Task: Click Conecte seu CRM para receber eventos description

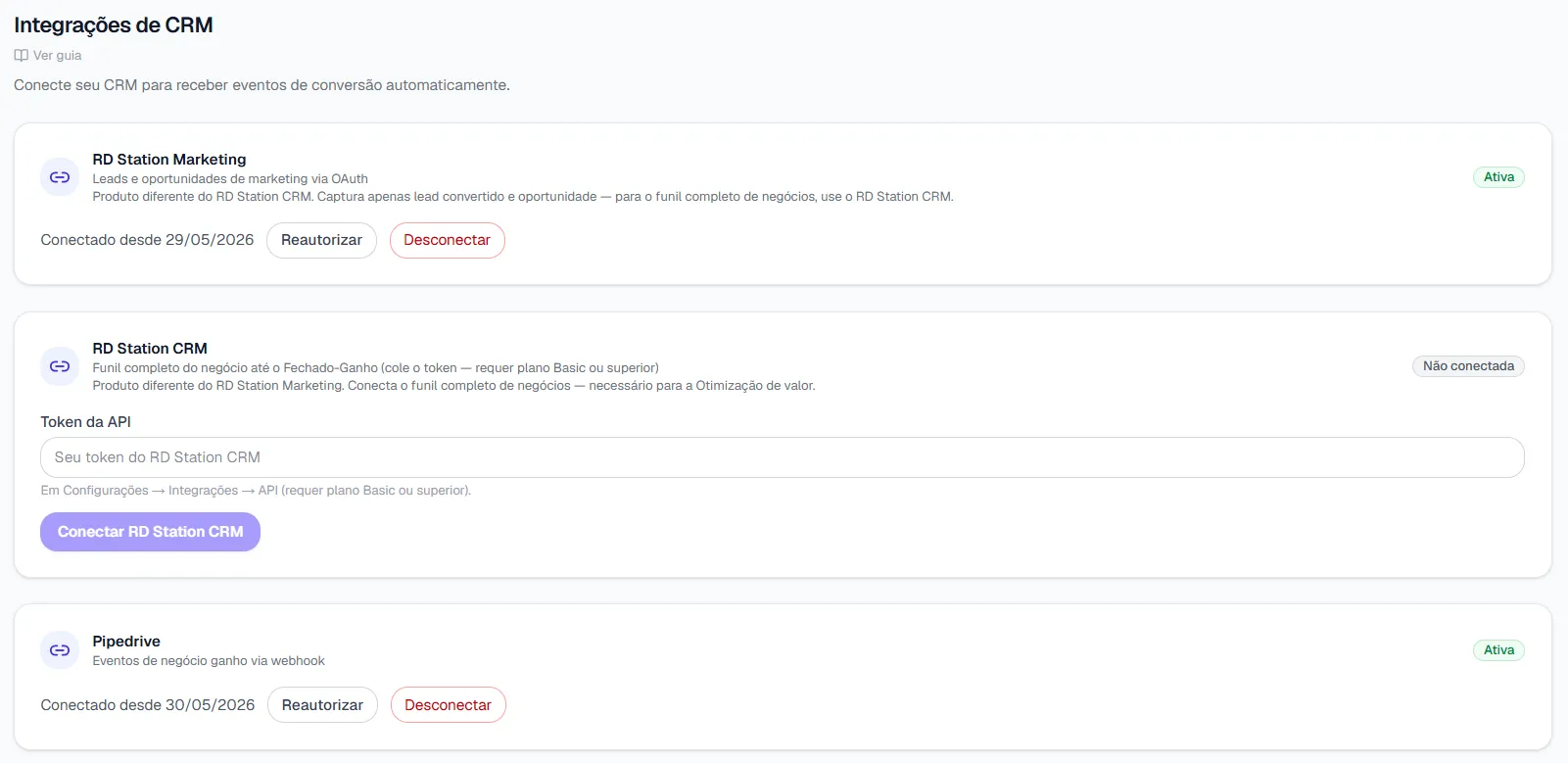Action: tap(261, 85)
